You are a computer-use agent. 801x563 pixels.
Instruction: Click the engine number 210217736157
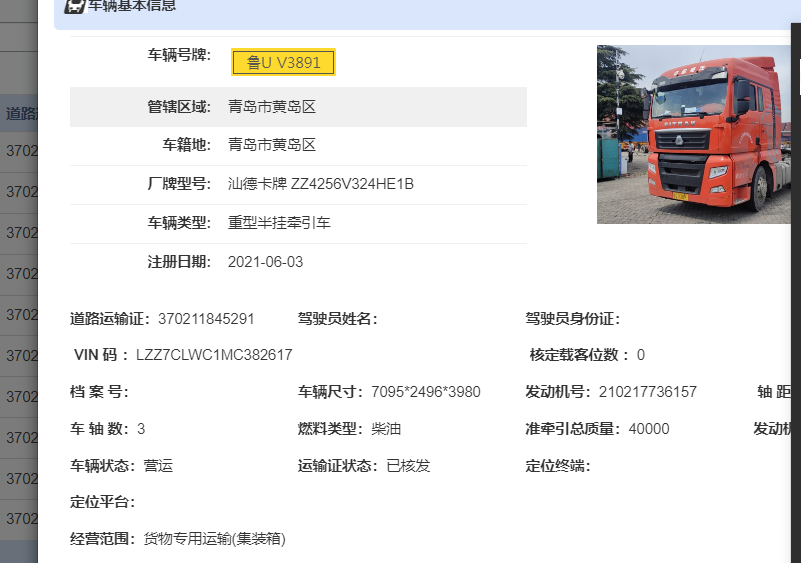click(647, 392)
